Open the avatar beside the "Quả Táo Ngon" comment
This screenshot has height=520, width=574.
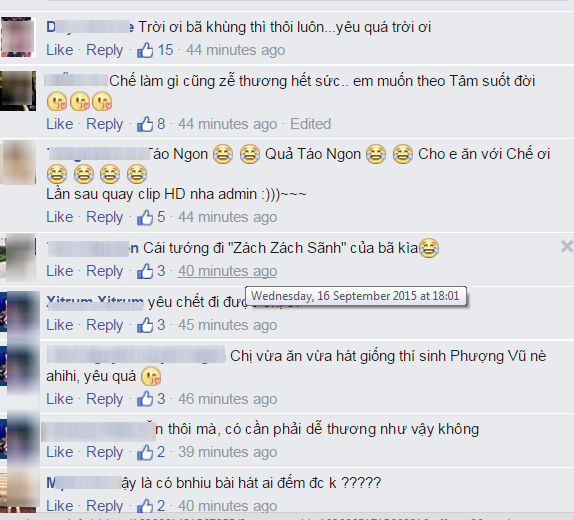(18, 162)
